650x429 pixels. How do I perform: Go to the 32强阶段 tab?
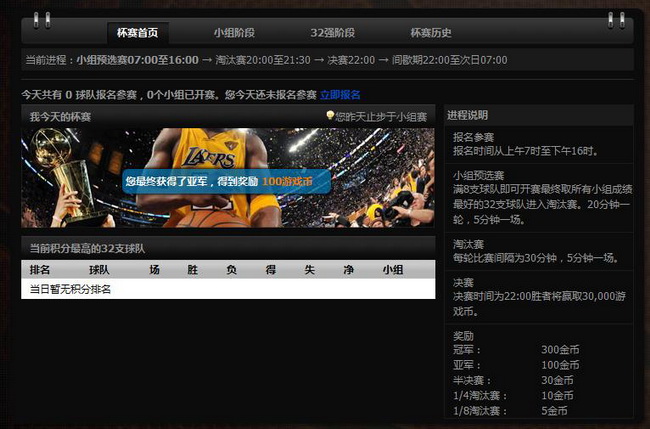(332, 33)
